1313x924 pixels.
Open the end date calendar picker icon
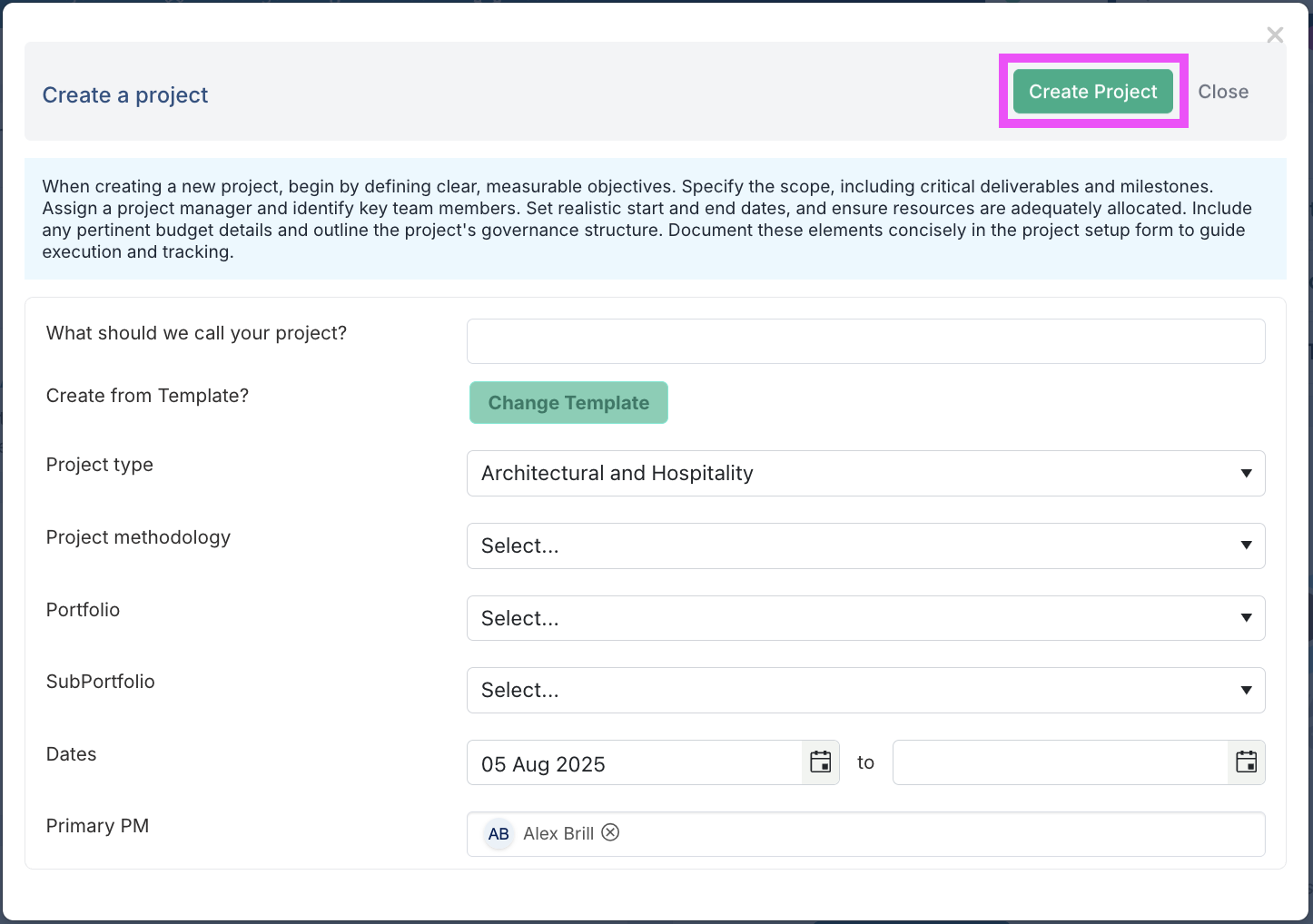[1246, 762]
